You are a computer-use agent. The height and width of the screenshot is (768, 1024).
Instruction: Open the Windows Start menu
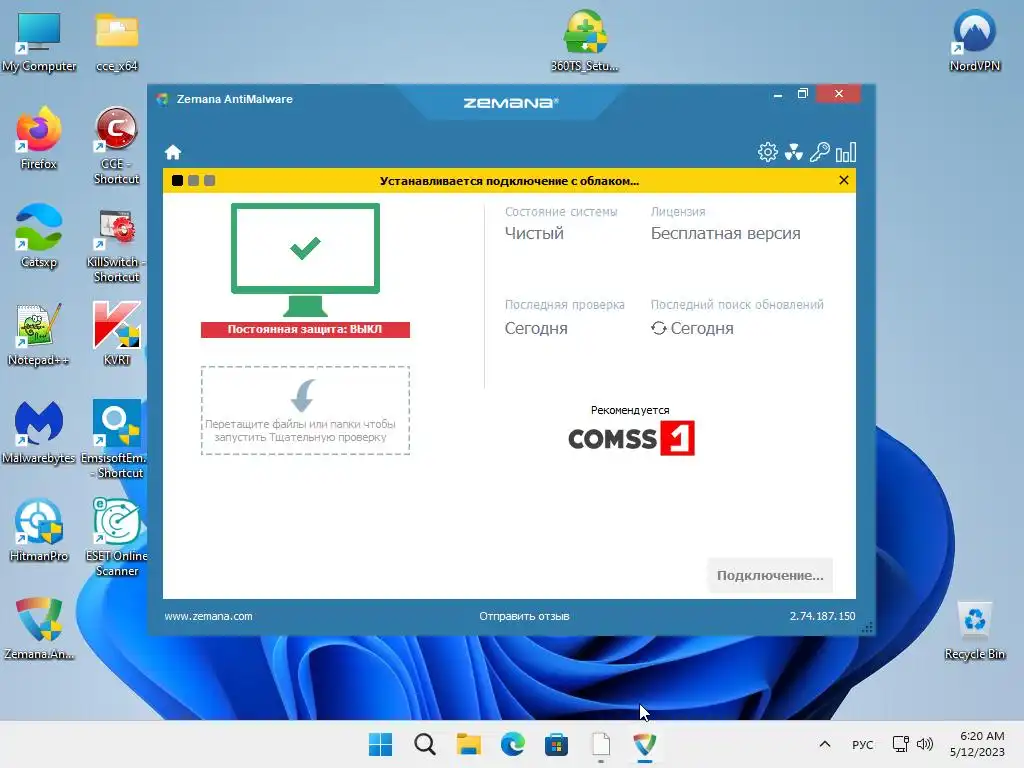click(x=381, y=744)
